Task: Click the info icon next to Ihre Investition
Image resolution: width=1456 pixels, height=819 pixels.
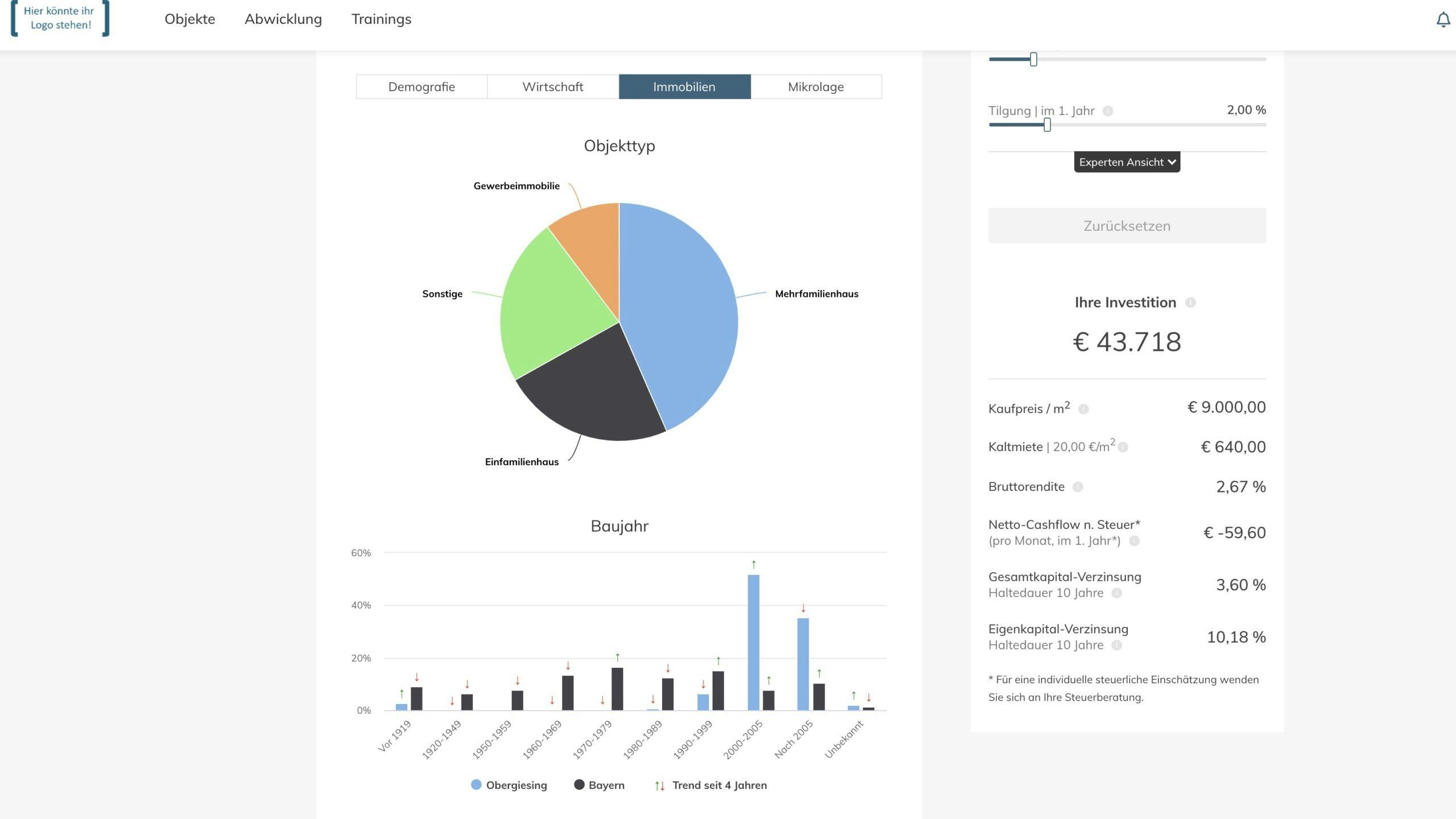Action: 1190,303
